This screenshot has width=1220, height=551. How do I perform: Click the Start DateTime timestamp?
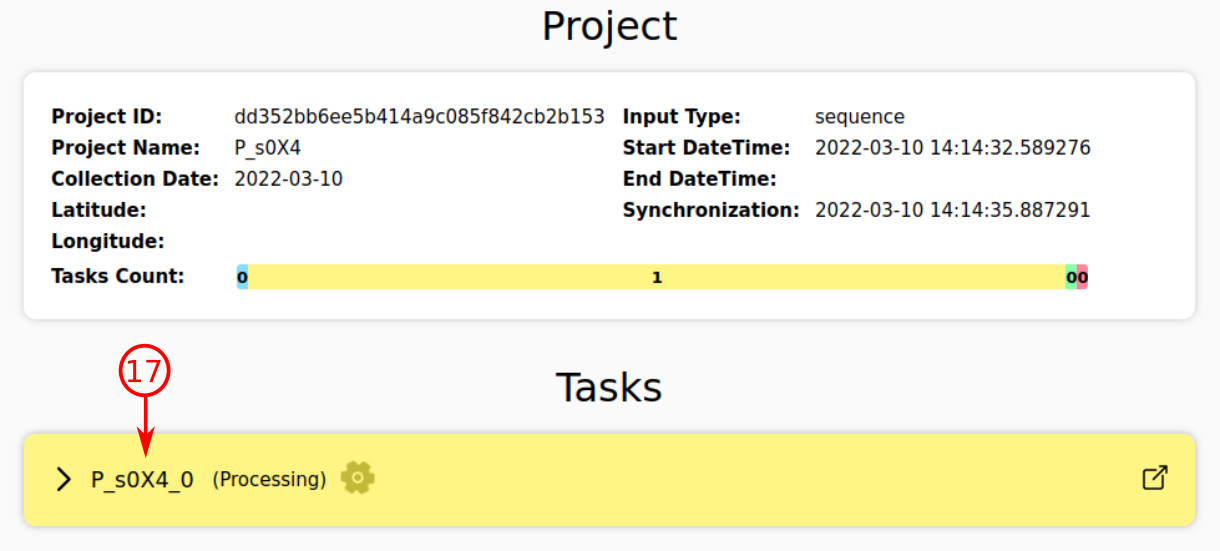click(x=952, y=148)
